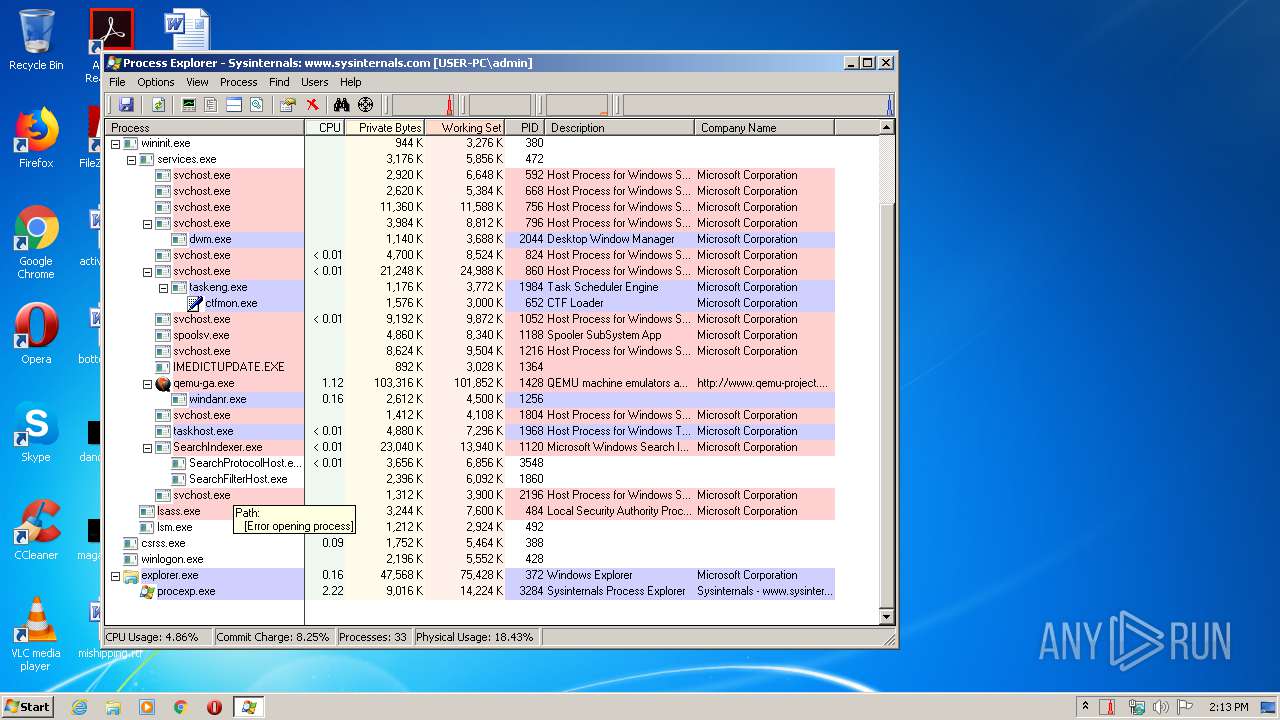Select the IMEDICTUPDATE.EXE process row

click(x=470, y=367)
